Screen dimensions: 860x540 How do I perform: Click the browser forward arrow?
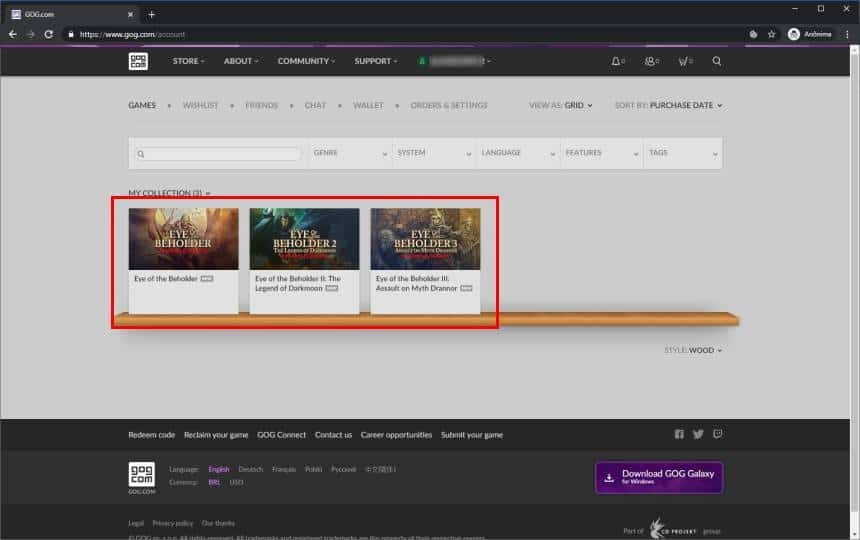point(31,34)
